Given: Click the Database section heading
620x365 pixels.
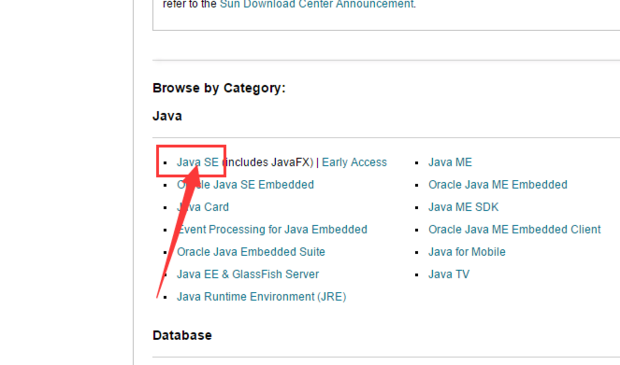Looking at the screenshot, I should 182,335.
